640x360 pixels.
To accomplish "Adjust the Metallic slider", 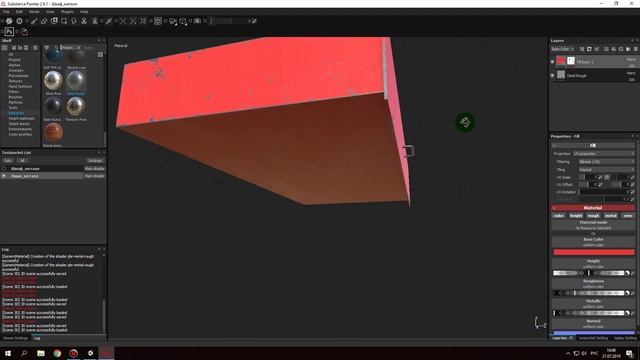I will click(590, 313).
